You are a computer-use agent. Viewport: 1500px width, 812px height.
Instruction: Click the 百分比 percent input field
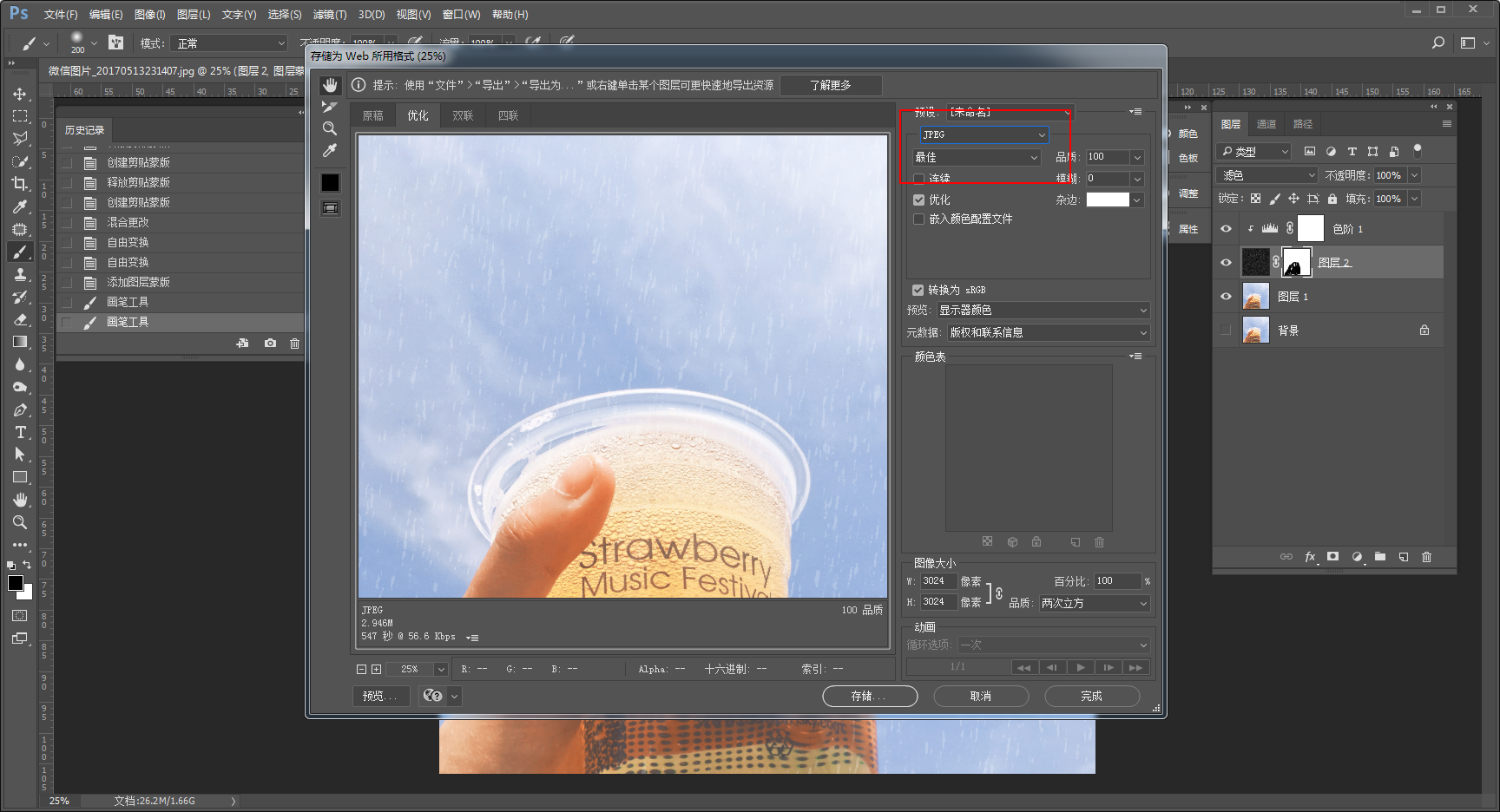1117,581
